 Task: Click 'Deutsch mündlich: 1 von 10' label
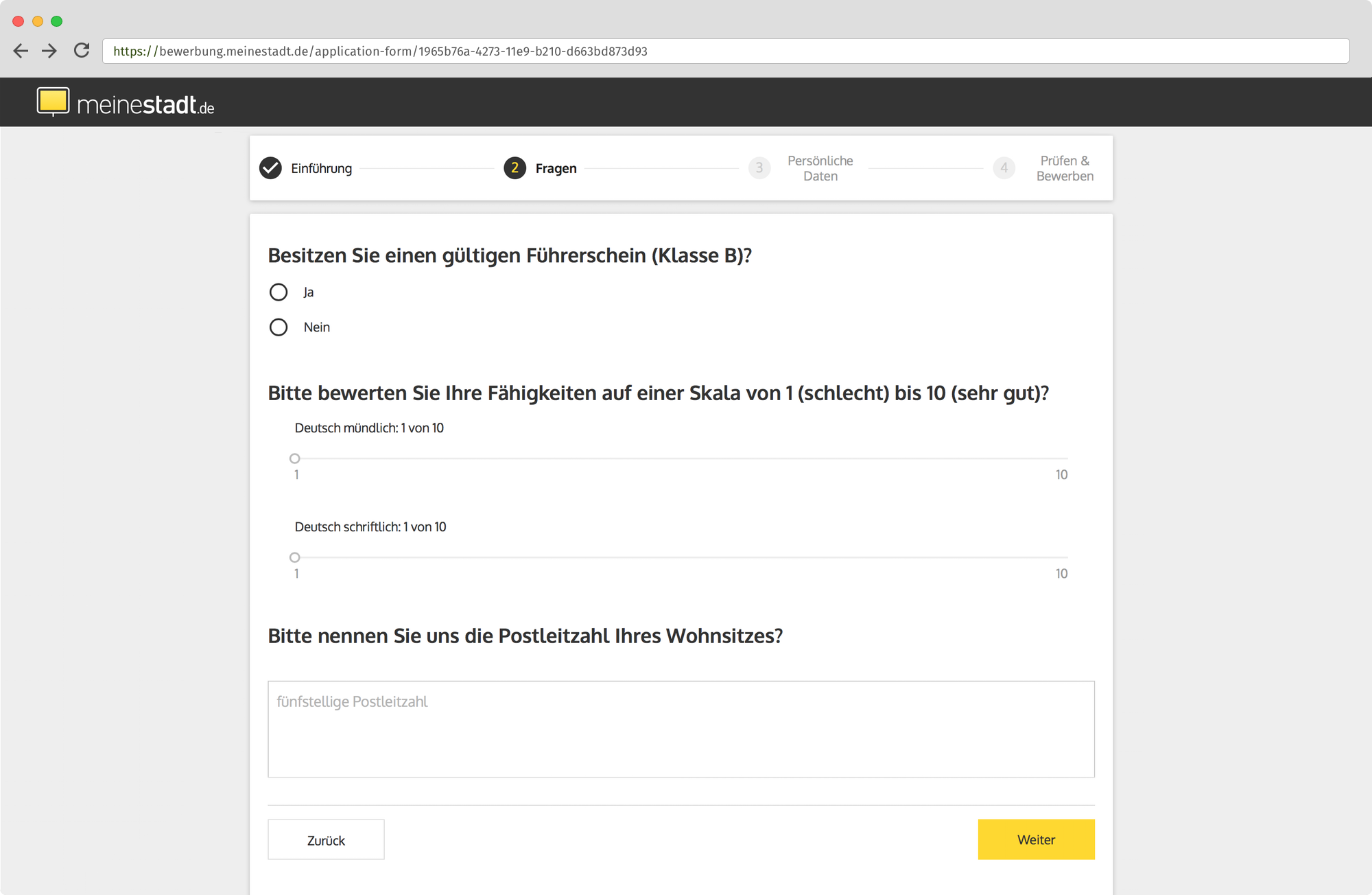(369, 428)
